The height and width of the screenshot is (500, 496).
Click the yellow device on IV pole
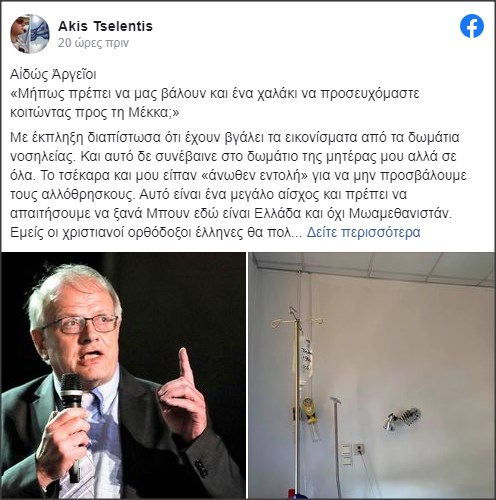[310, 410]
